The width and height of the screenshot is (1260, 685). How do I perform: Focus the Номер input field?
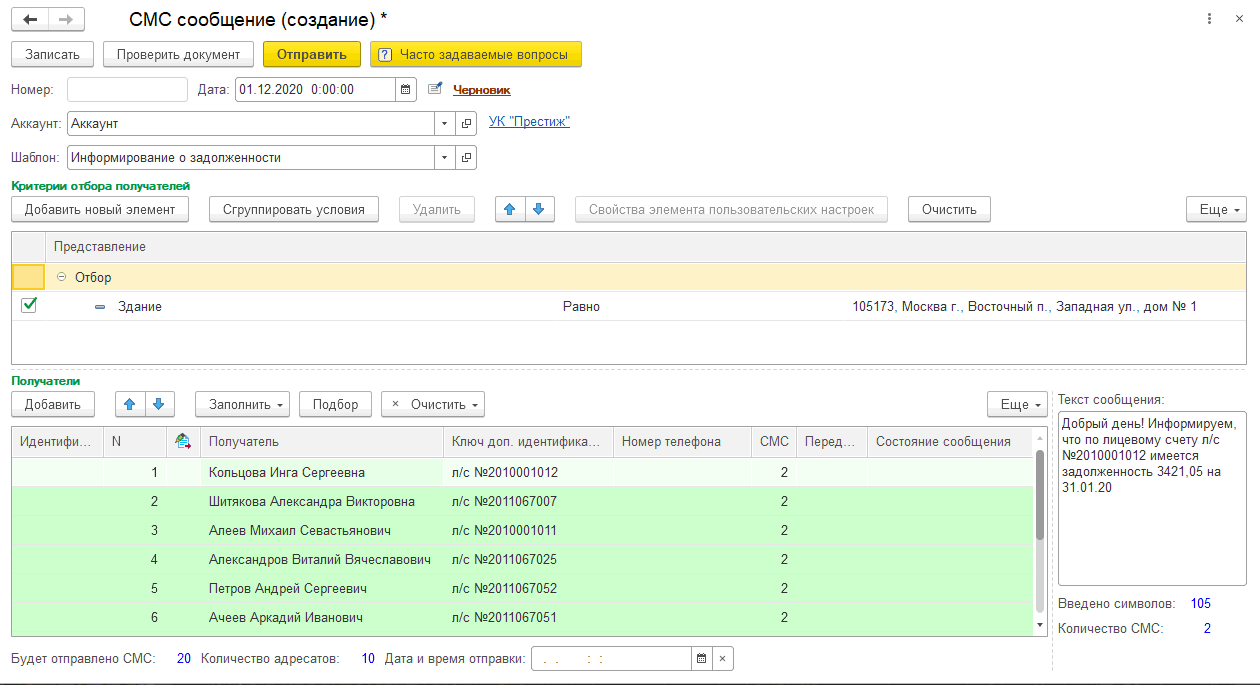(127, 89)
